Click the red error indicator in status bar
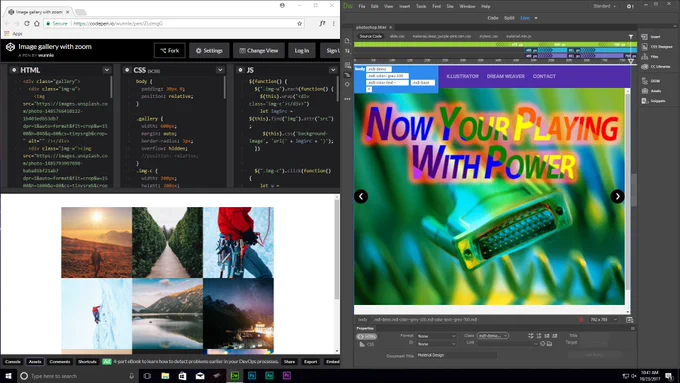Screen dimensions: 680x383 (581, 320)
